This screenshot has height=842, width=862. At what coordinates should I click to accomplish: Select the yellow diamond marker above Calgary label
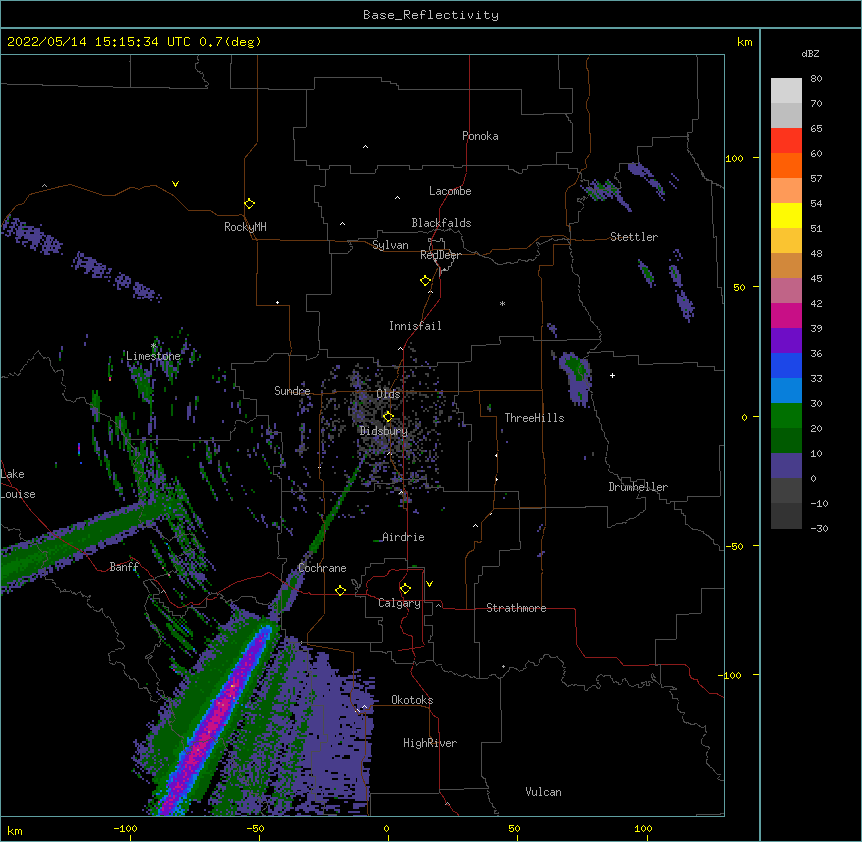[x=405, y=589]
